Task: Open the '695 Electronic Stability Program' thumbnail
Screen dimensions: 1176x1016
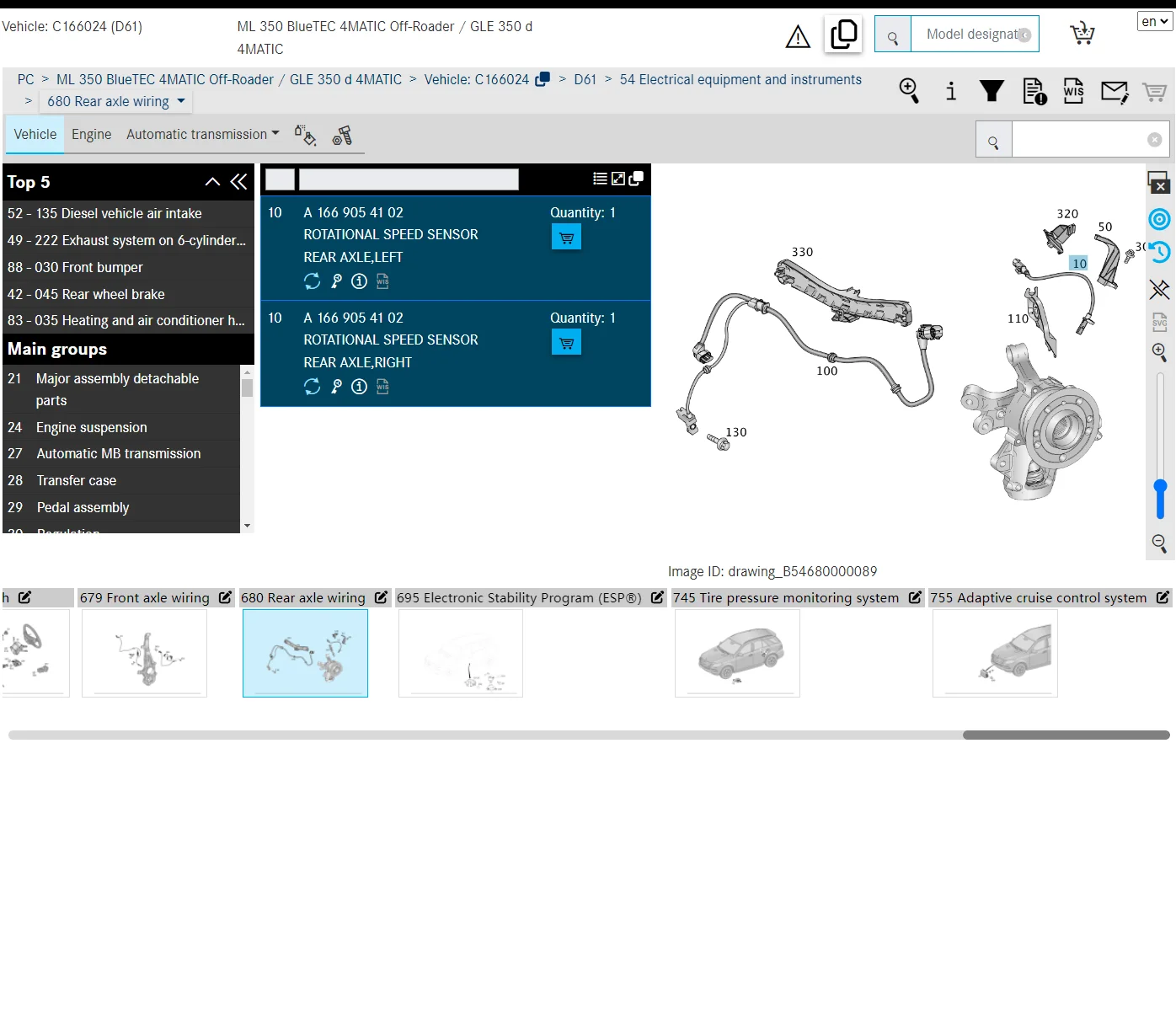Action: pyautogui.click(x=461, y=654)
